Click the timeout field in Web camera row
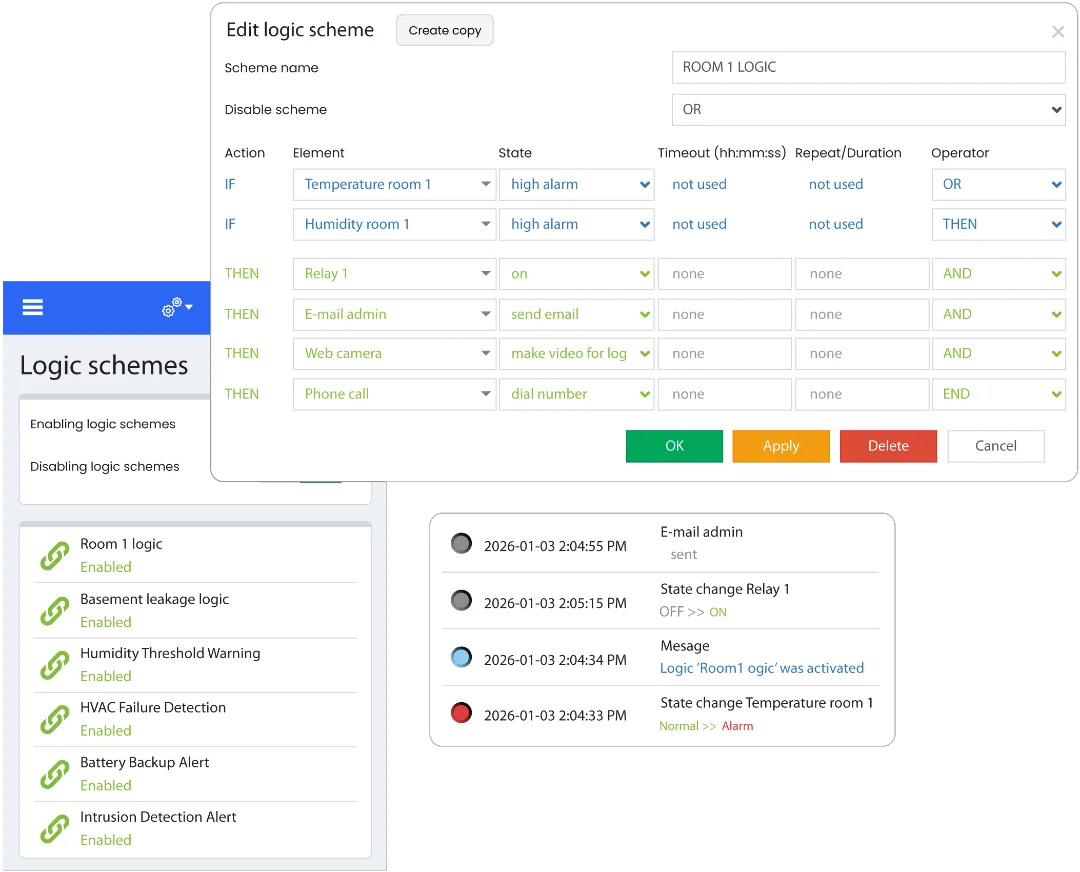 725,354
